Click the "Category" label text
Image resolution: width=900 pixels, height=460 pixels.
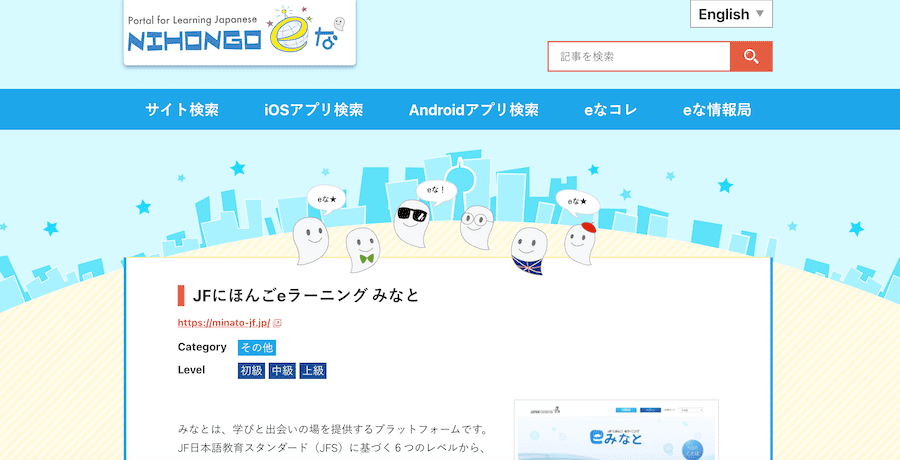pyautogui.click(x=202, y=347)
